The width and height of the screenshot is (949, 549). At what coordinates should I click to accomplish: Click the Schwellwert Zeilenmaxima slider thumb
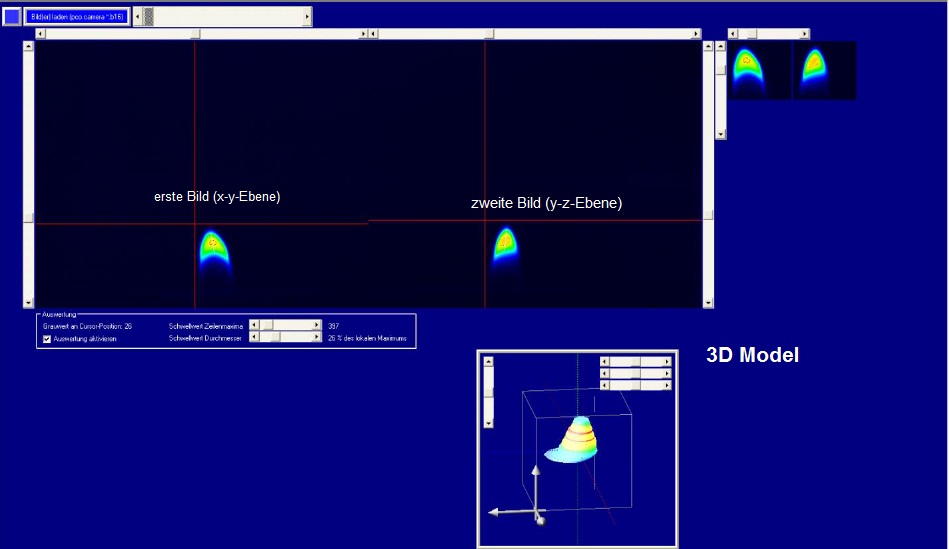click(x=267, y=325)
